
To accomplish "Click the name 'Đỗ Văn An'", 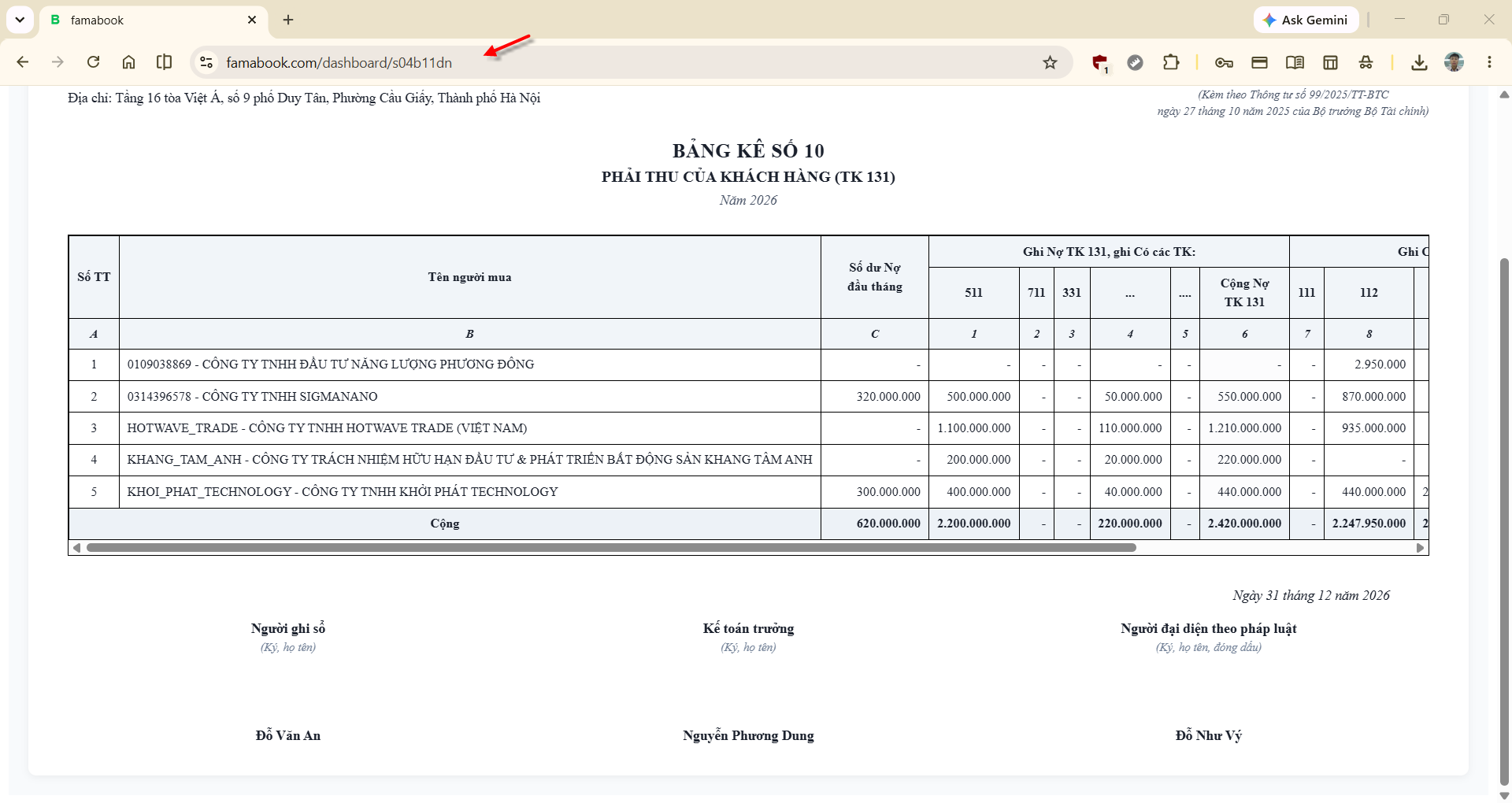I will point(288,735).
